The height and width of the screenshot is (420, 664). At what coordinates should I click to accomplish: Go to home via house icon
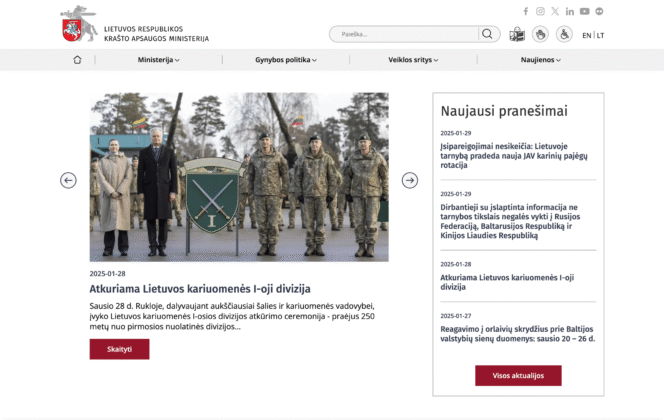pyautogui.click(x=77, y=60)
